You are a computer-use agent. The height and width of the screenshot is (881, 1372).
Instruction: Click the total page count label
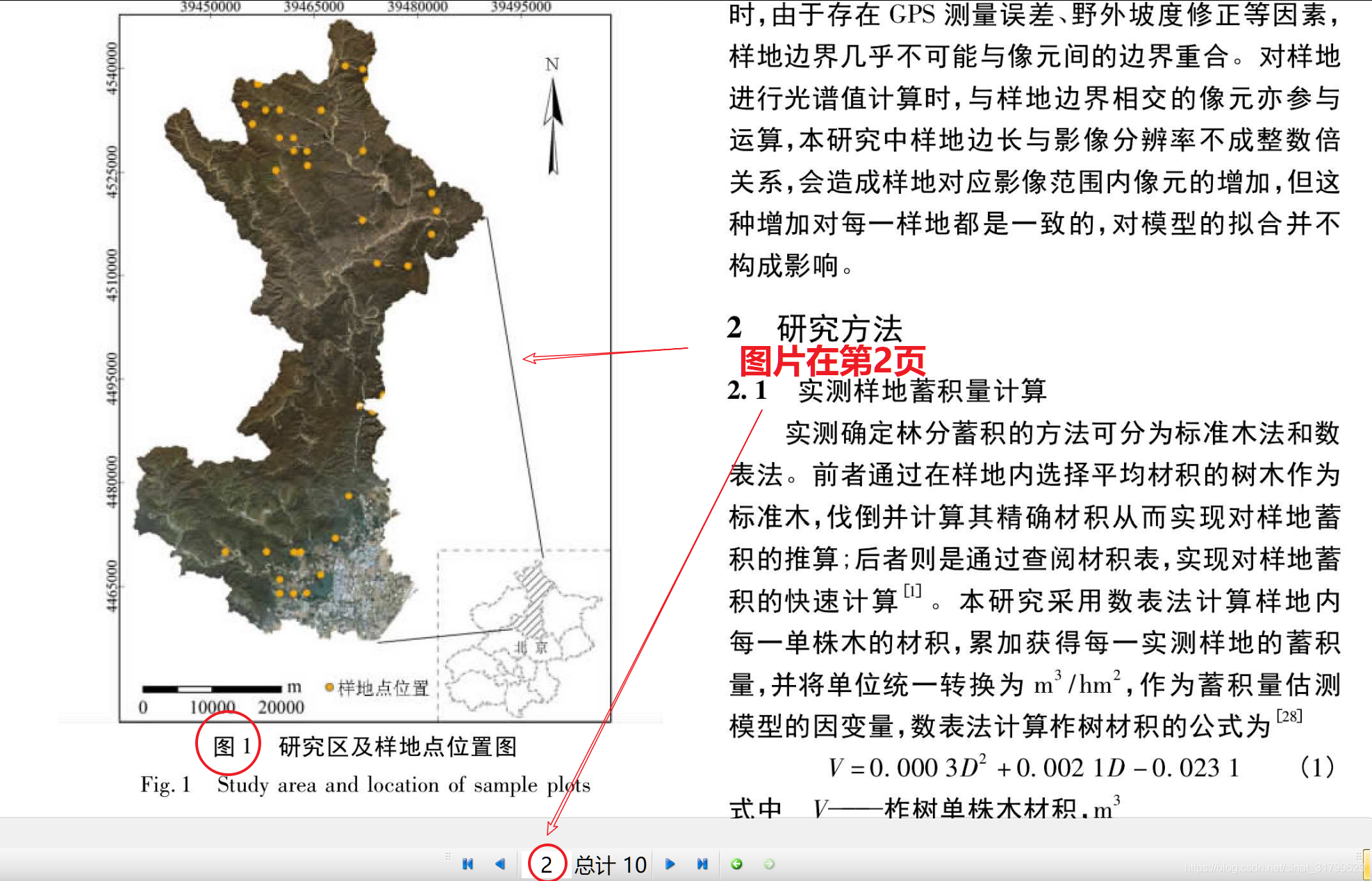click(x=611, y=865)
